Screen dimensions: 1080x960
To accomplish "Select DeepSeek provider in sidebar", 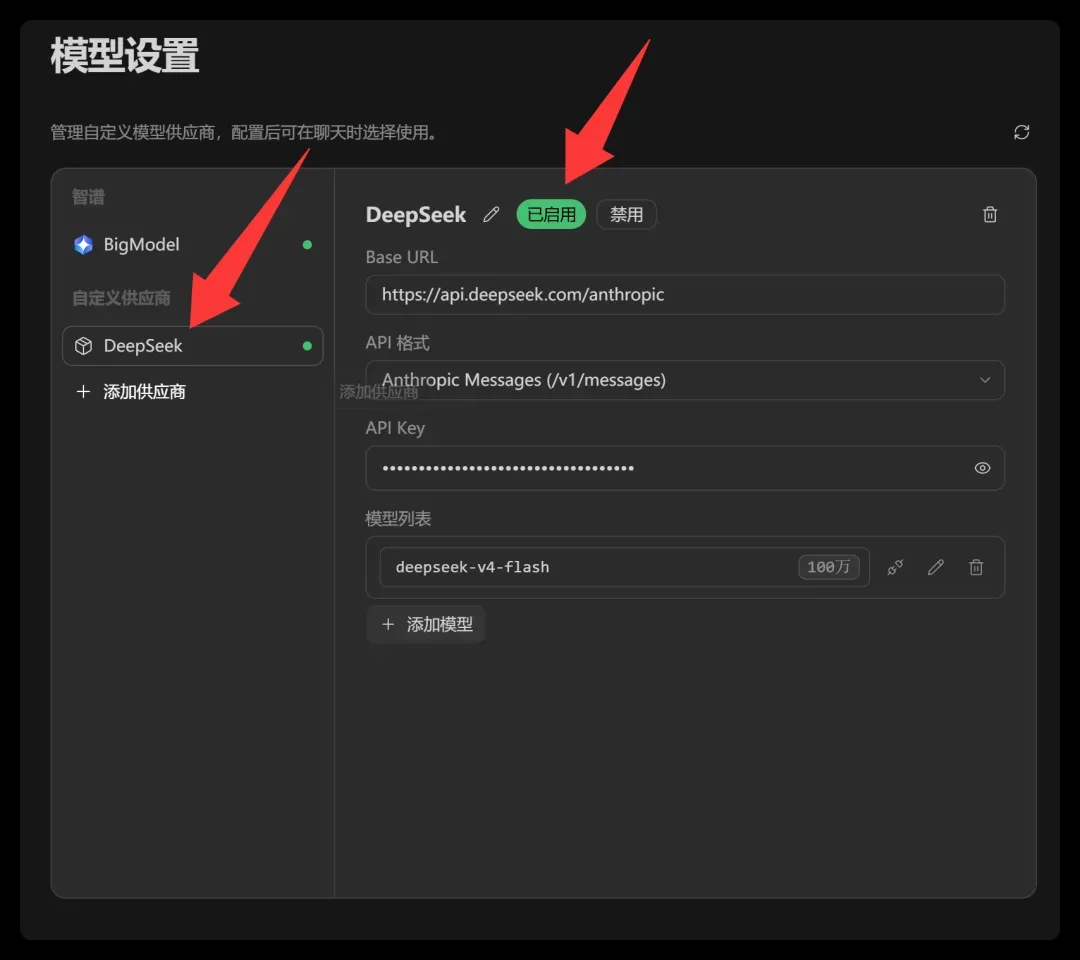I will pyautogui.click(x=192, y=346).
